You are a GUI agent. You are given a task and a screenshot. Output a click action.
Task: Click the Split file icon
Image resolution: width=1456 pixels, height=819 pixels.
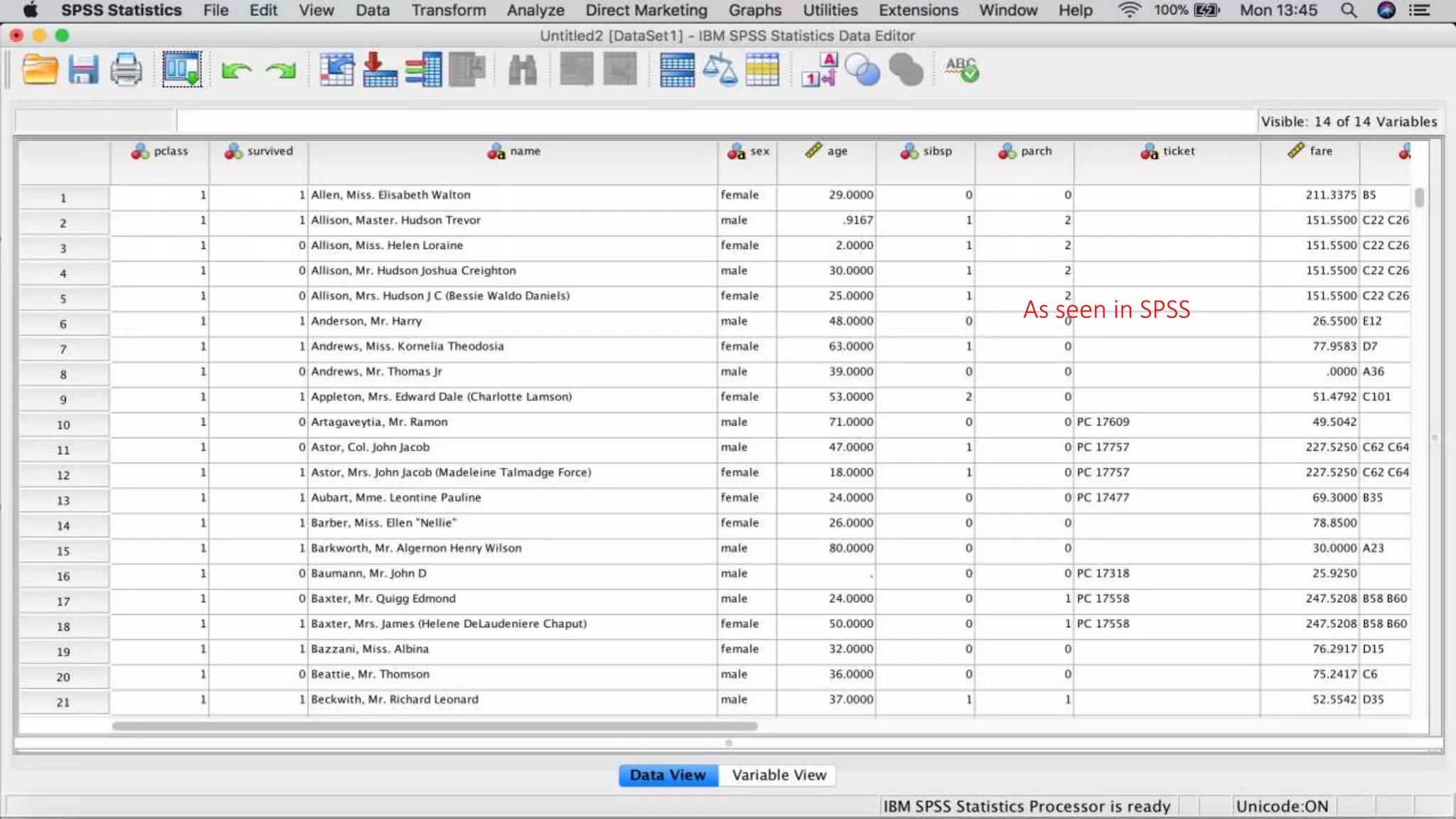pos(677,70)
